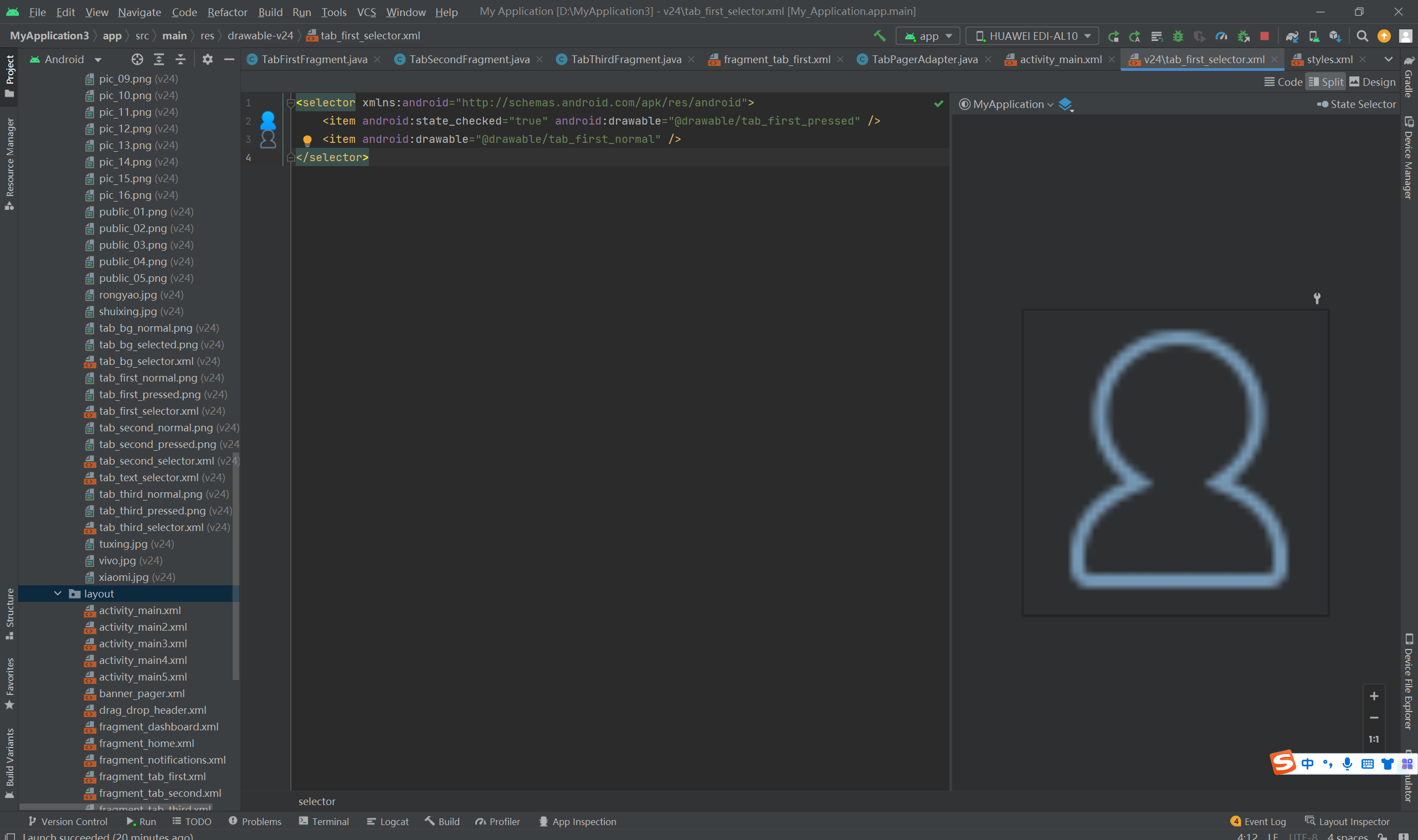Open the Event Log panel
This screenshot has width=1418, height=840.
pyautogui.click(x=1258, y=821)
